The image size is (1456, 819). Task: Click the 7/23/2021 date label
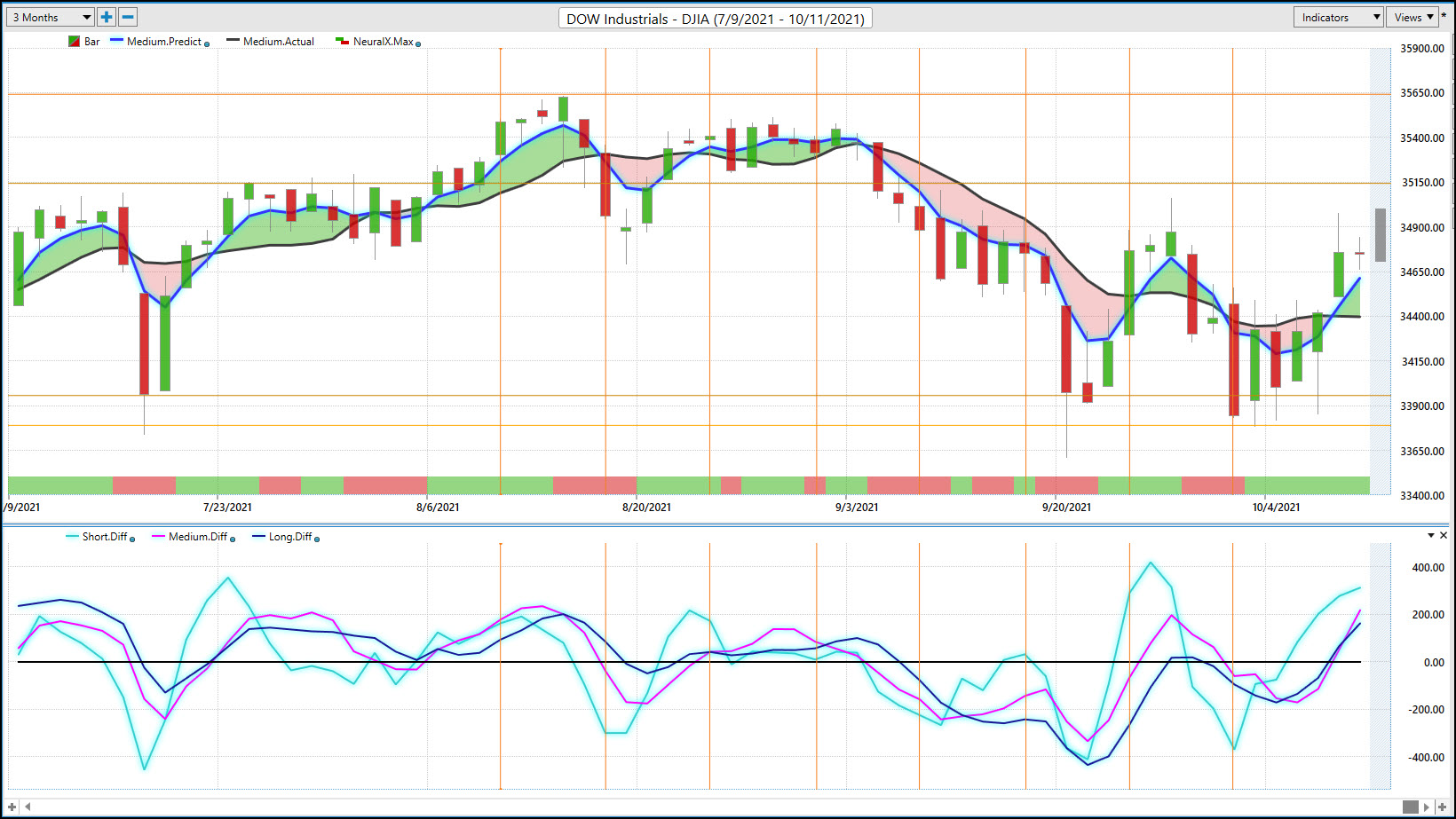tap(227, 508)
